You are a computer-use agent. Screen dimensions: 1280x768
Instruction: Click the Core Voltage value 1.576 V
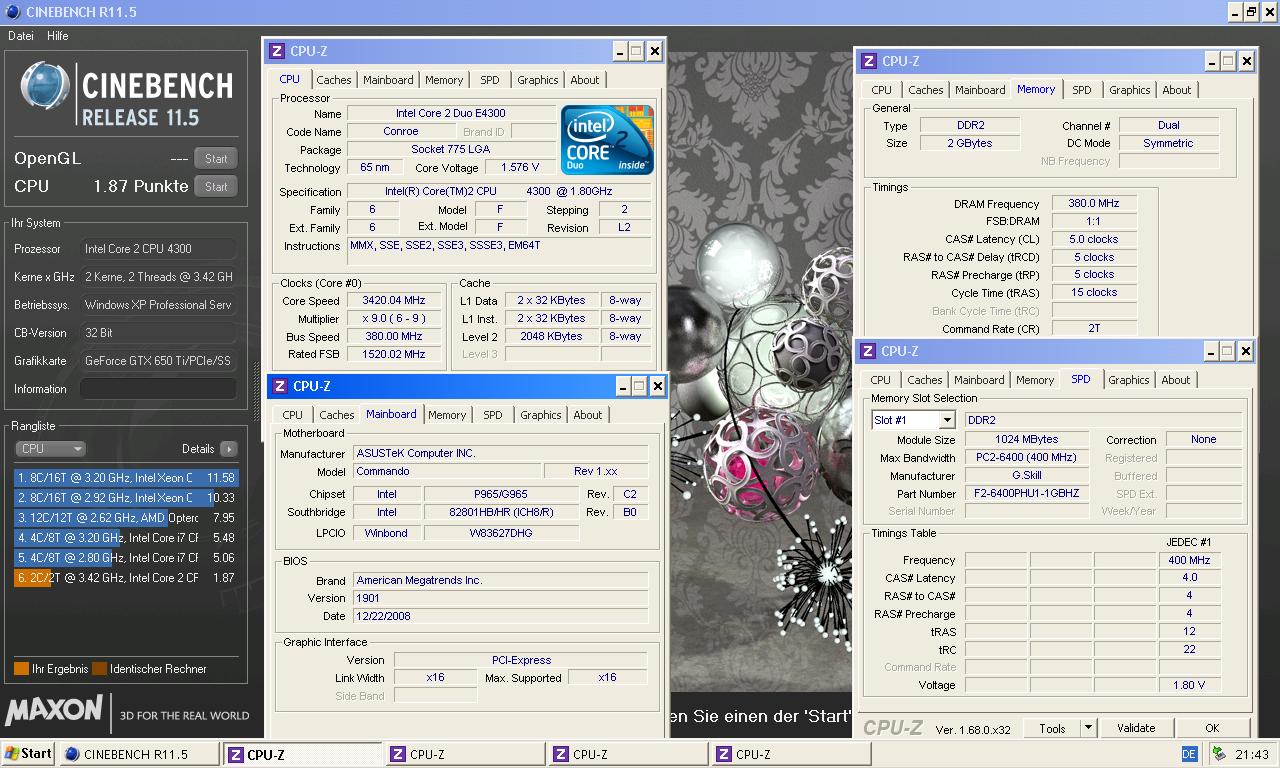click(x=519, y=168)
